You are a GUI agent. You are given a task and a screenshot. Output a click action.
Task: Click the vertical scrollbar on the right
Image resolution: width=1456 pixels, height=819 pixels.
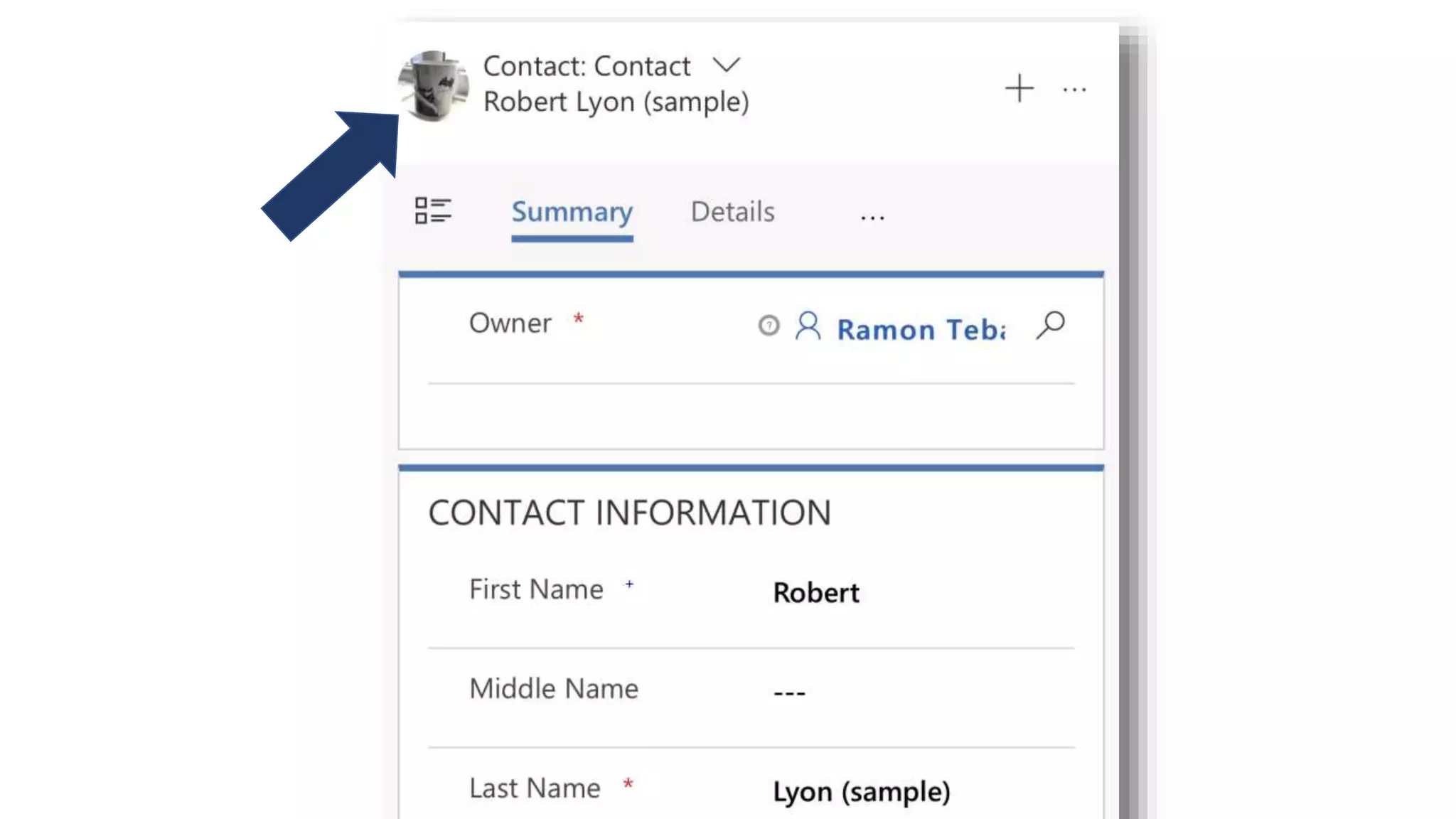1133,427
